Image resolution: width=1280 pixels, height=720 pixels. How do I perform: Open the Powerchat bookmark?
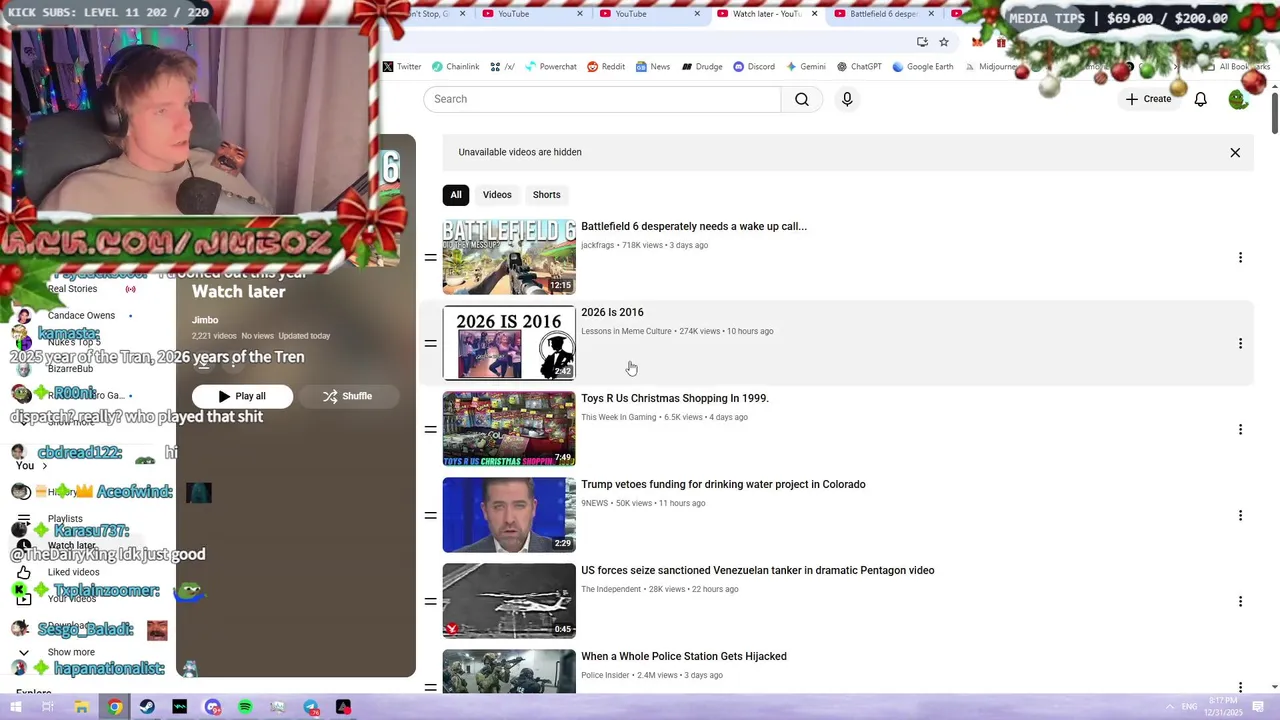click(x=551, y=67)
